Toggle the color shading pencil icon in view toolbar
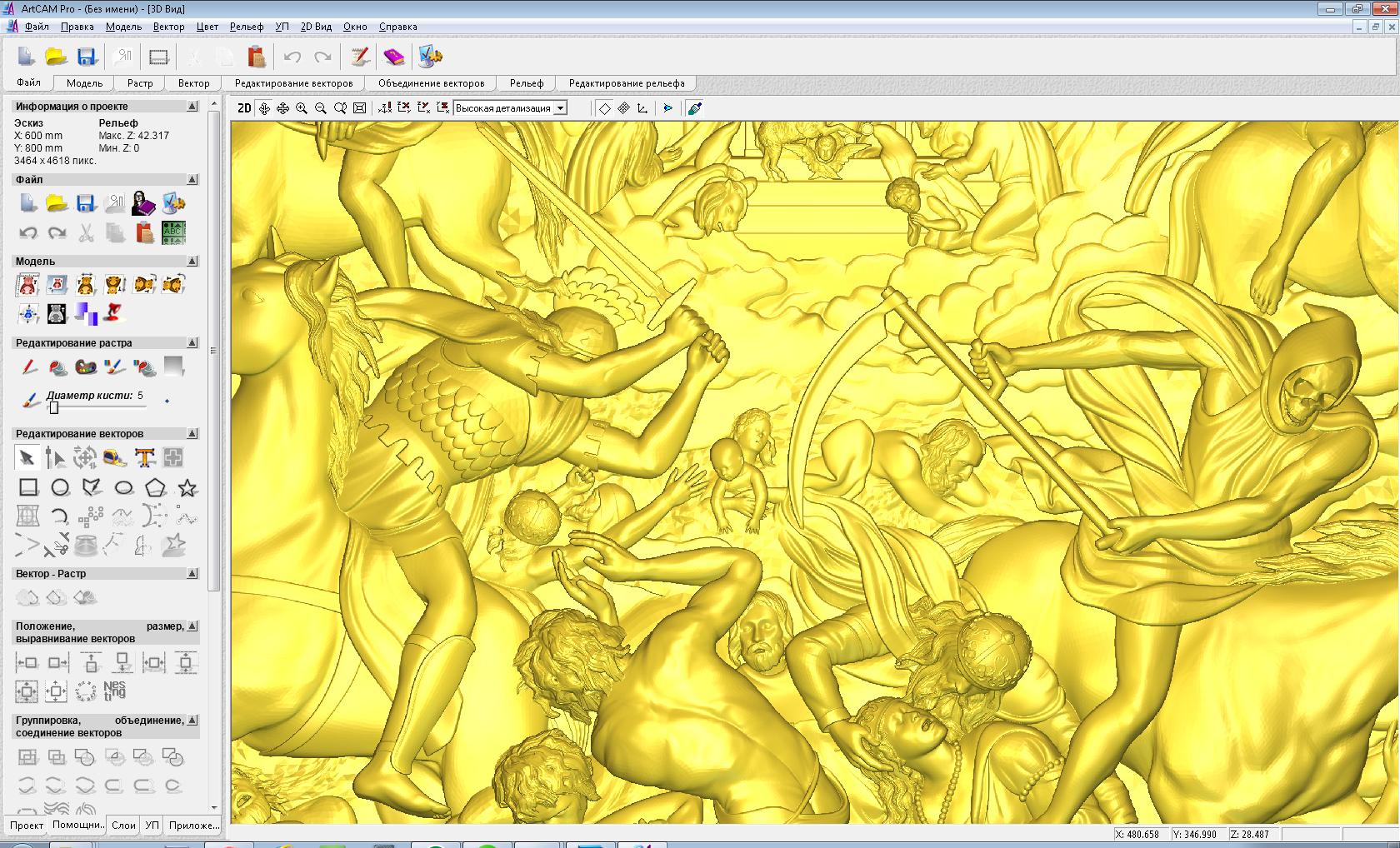This screenshot has height=848, width=1400. tap(694, 108)
